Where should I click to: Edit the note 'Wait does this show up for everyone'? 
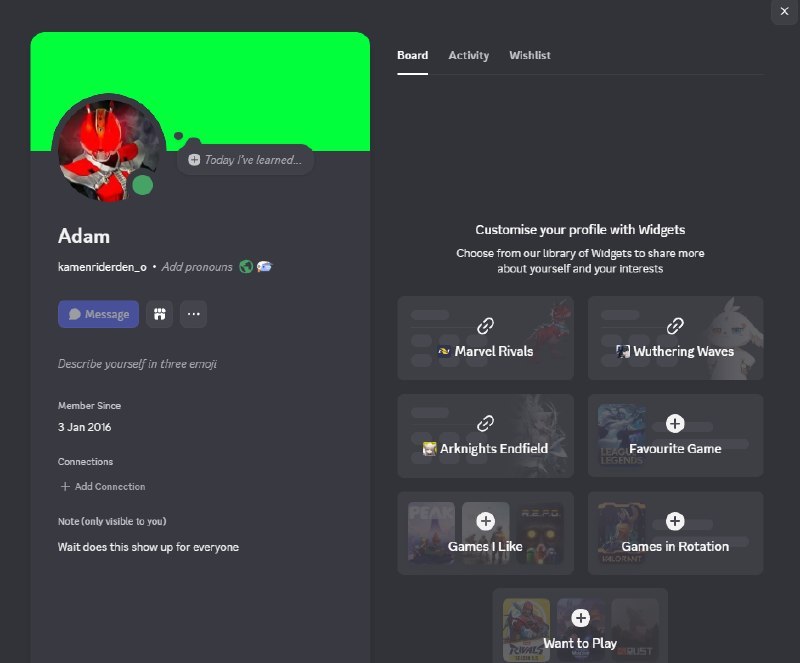click(148, 547)
